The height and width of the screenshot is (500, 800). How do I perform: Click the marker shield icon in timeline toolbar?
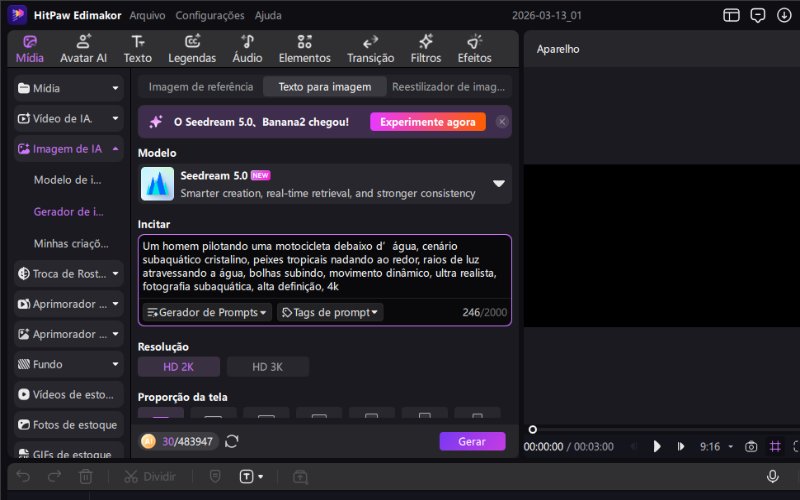(x=215, y=477)
